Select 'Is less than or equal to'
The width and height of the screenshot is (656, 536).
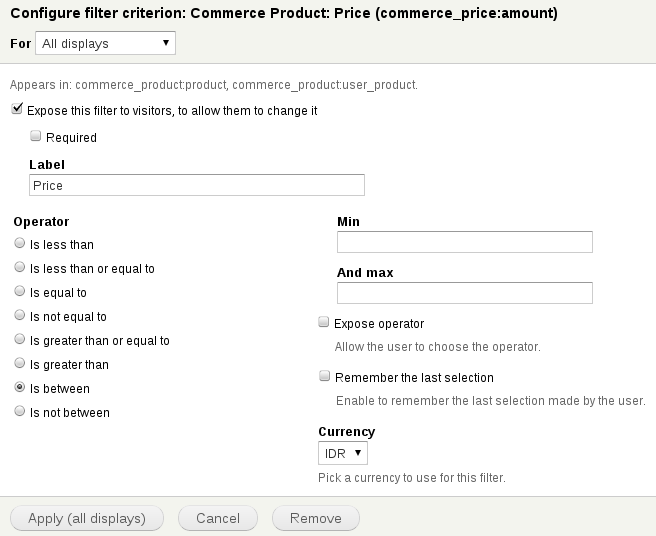coord(20,268)
